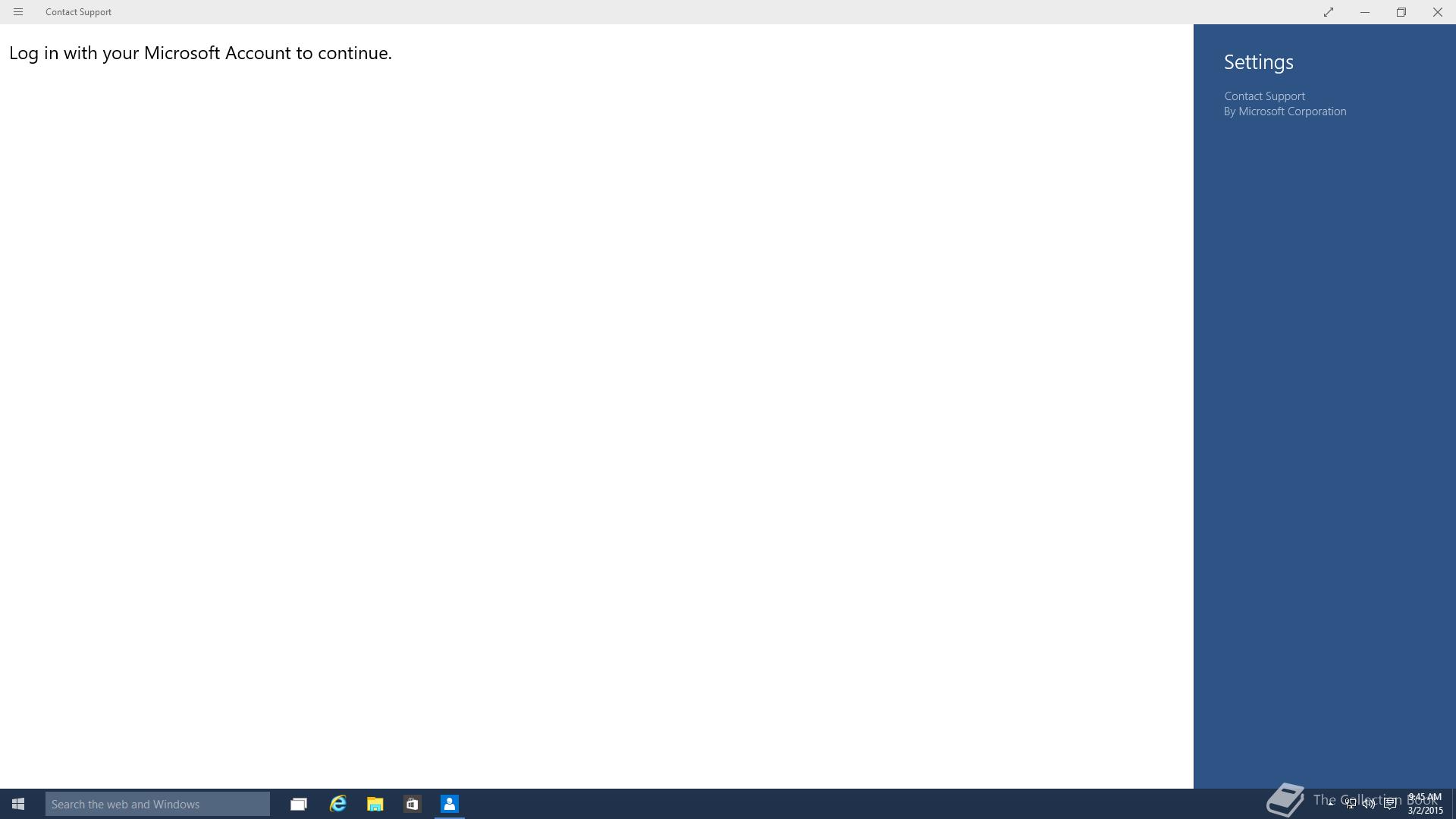Open the Windows Start menu
Screen dimensions: 1456x819
[18, 804]
